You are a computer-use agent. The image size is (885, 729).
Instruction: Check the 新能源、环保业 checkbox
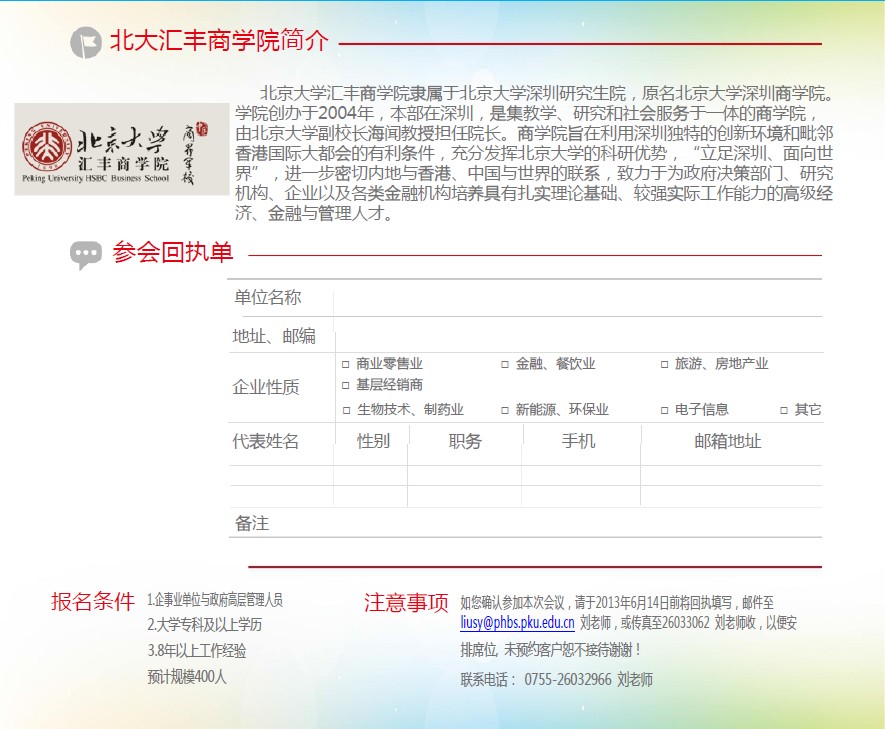pos(505,410)
